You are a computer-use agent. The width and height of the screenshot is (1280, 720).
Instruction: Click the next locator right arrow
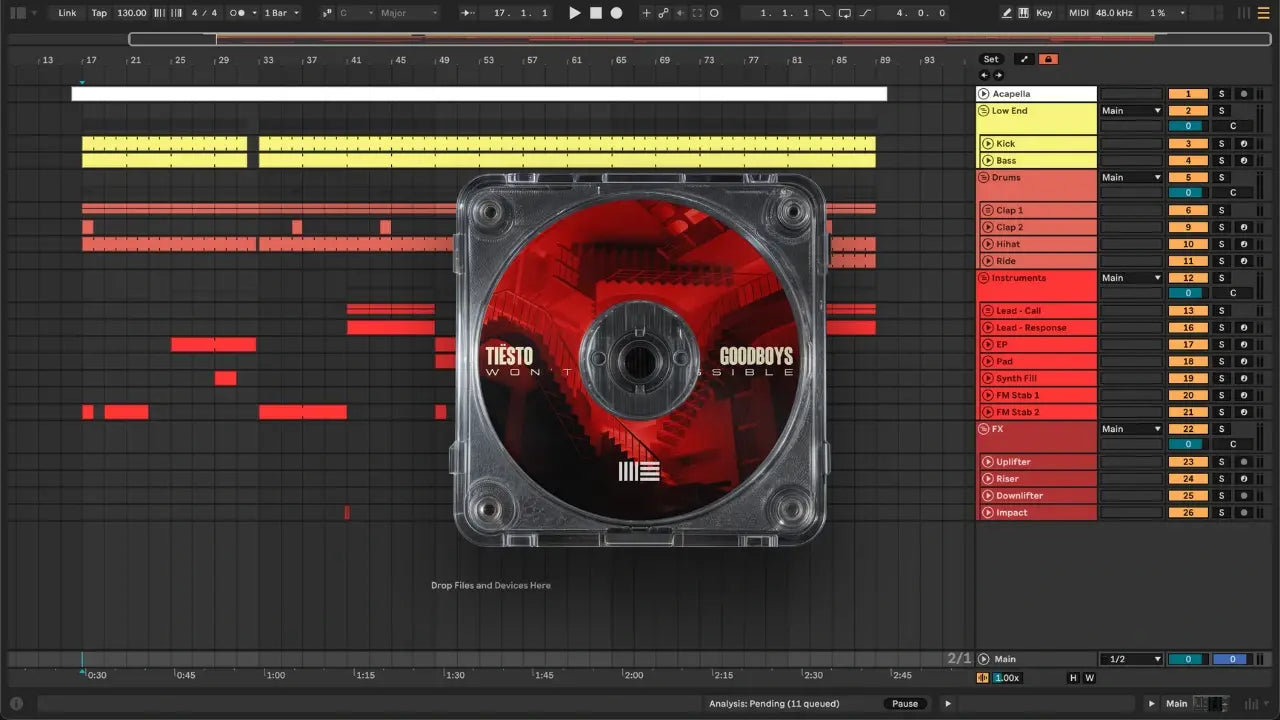997,75
